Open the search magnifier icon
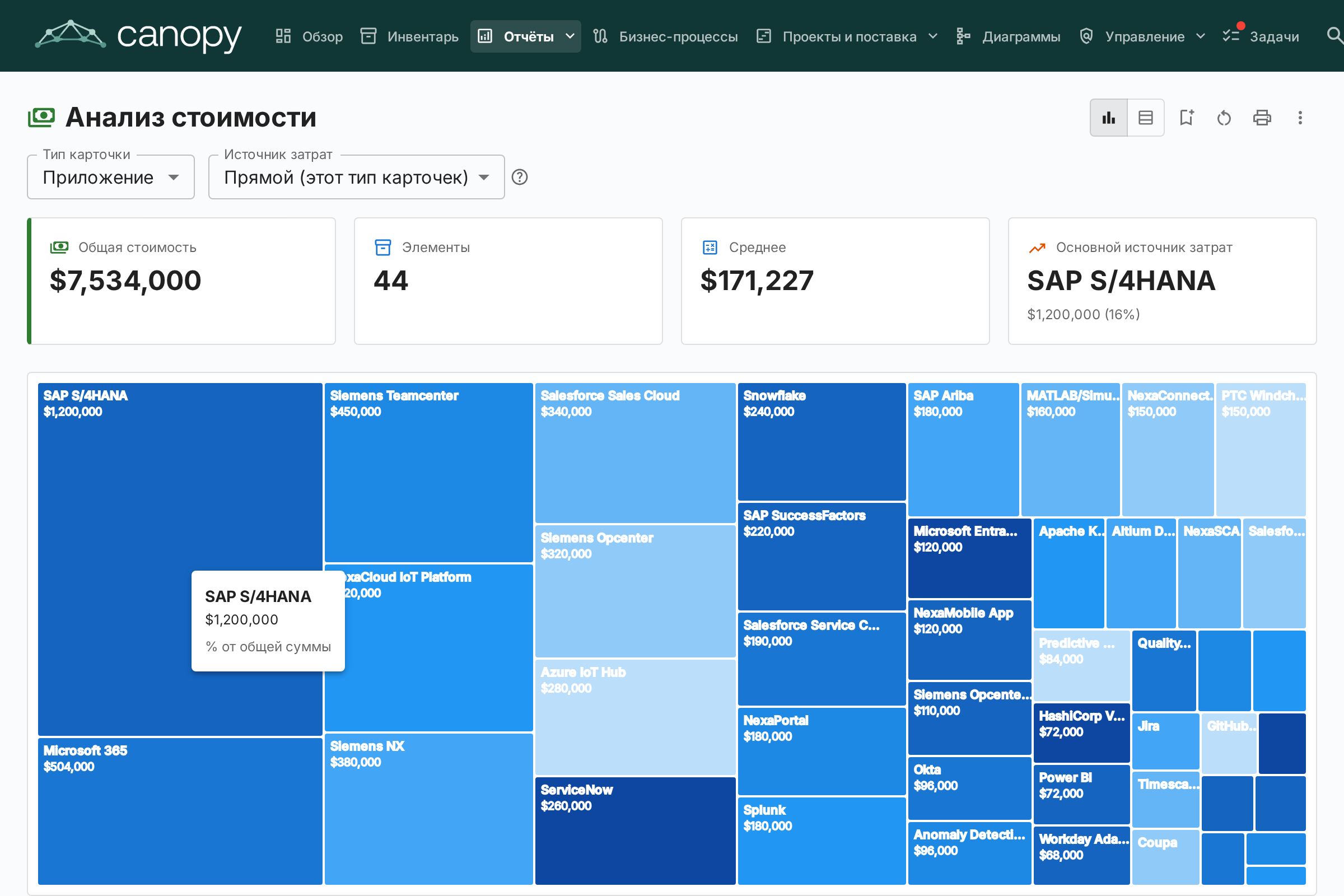The height and width of the screenshot is (896, 1344). (x=1334, y=35)
